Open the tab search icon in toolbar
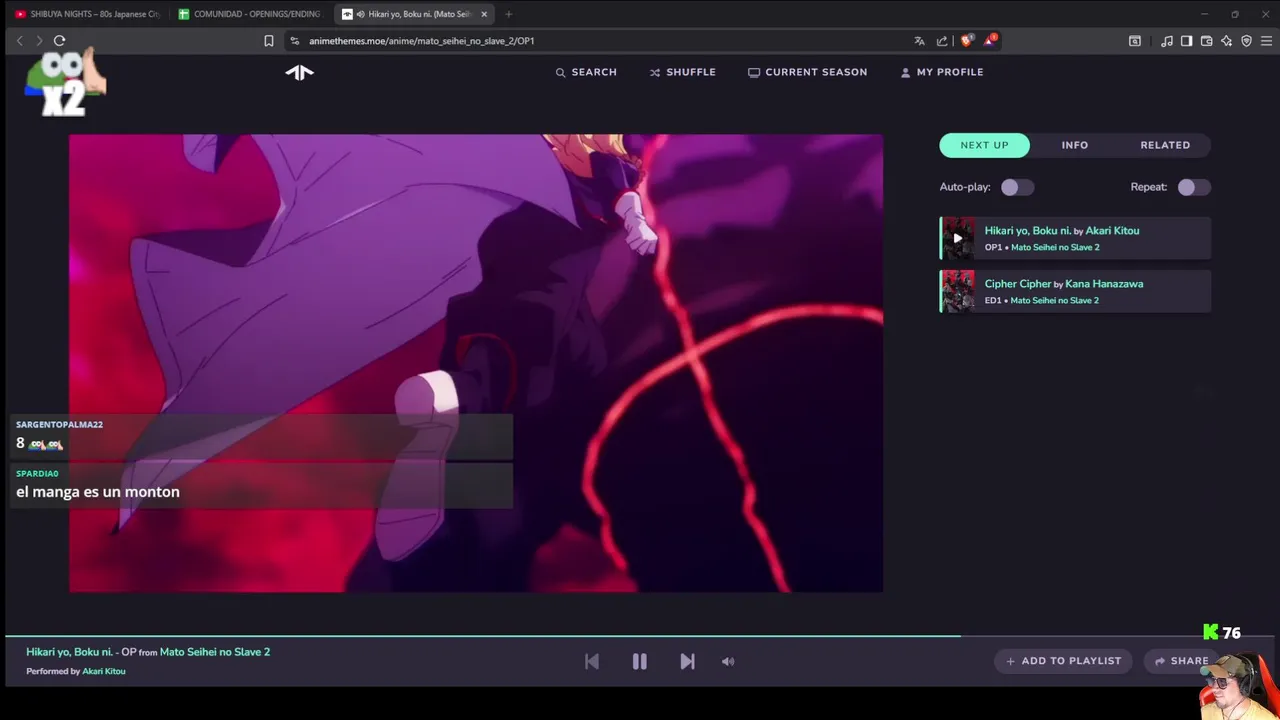The height and width of the screenshot is (720, 1280). 1135,41
